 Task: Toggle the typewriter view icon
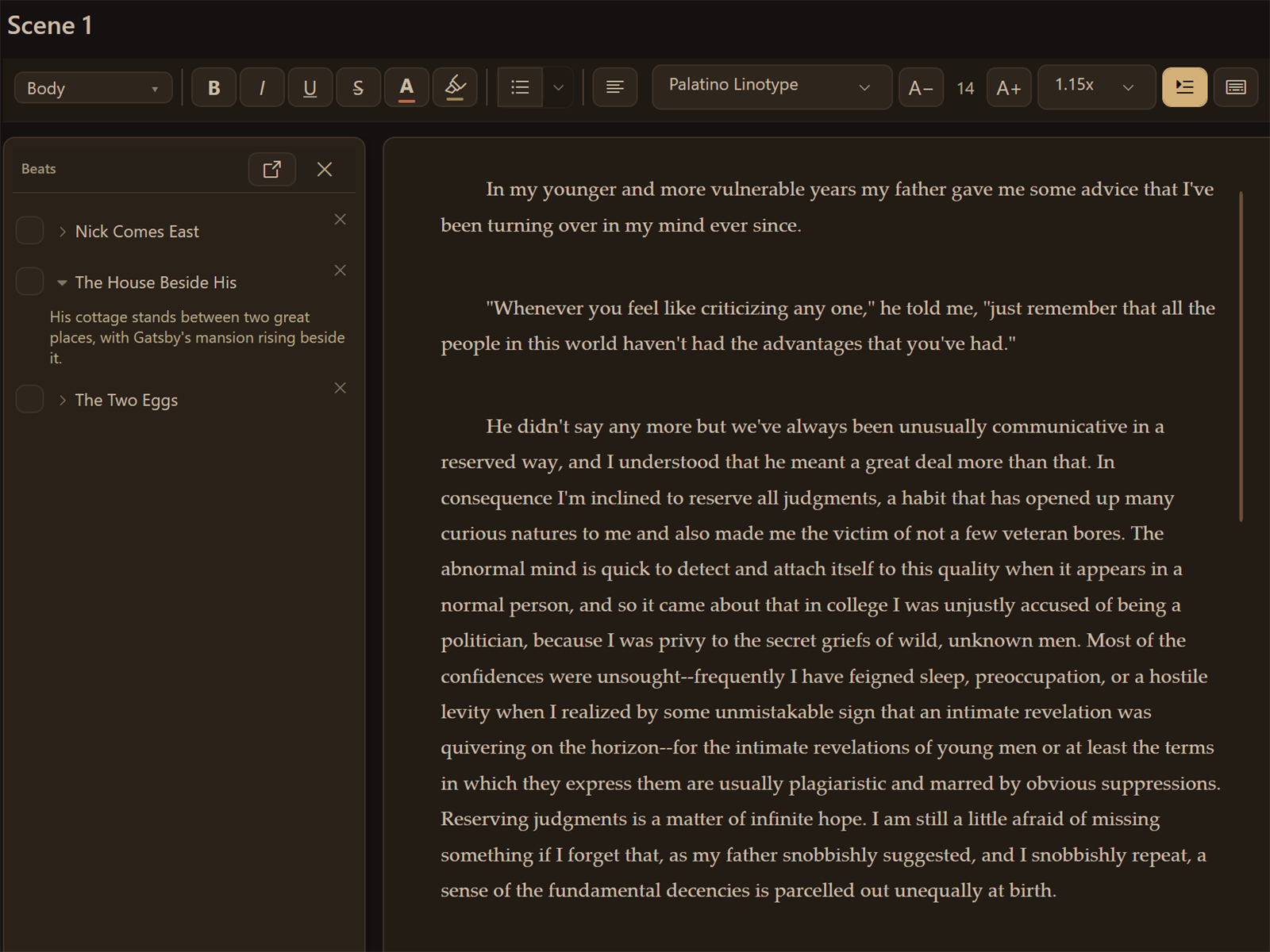tap(1236, 87)
